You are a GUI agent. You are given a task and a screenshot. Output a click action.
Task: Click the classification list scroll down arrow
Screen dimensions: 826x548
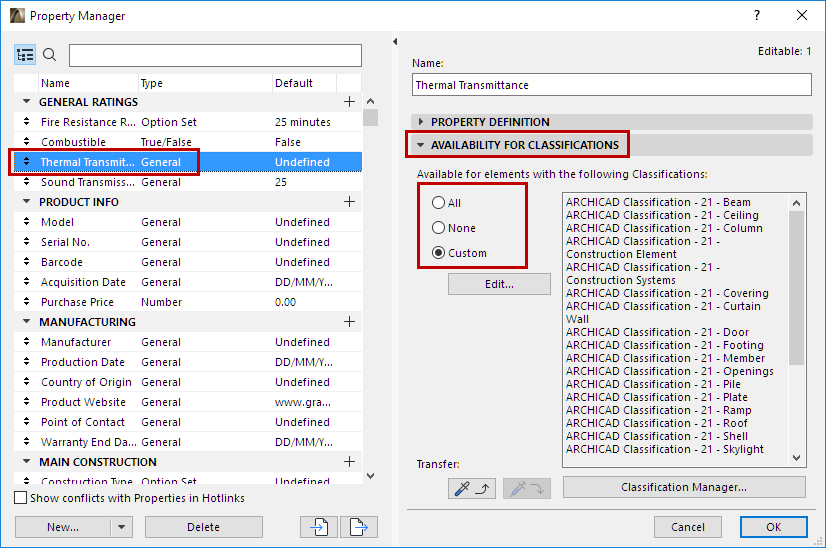[x=796, y=458]
